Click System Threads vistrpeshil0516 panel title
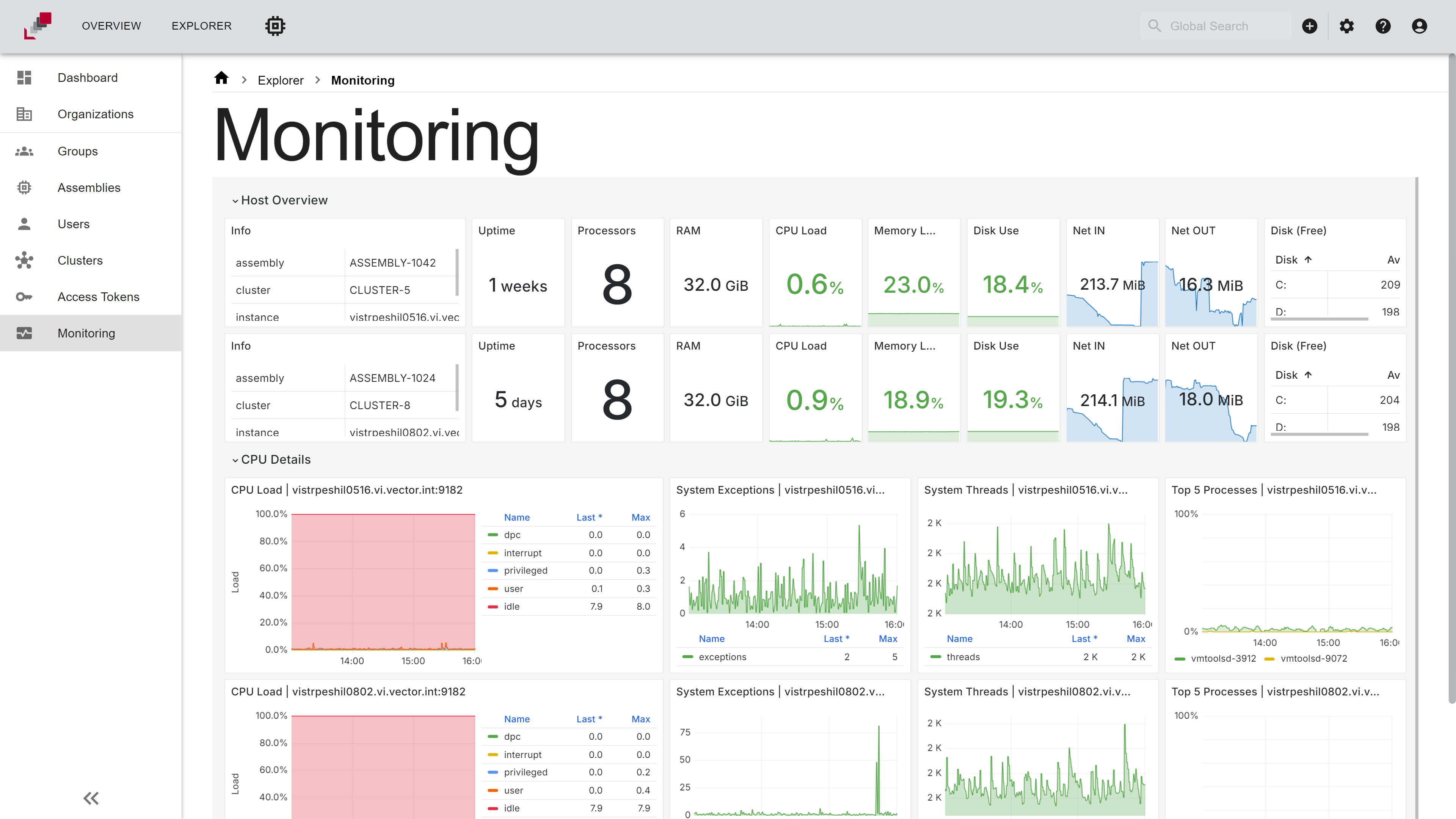Image resolution: width=1456 pixels, height=819 pixels. 1026,490
